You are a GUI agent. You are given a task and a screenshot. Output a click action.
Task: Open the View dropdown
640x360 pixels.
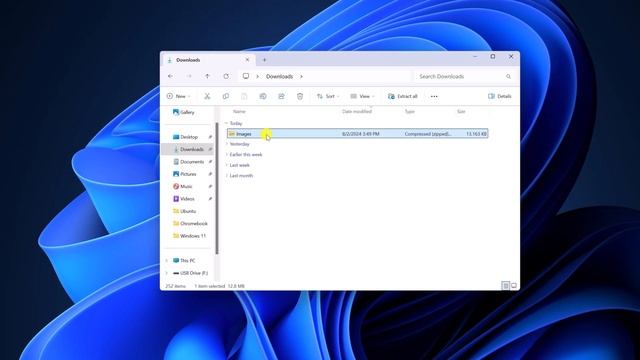click(x=362, y=96)
